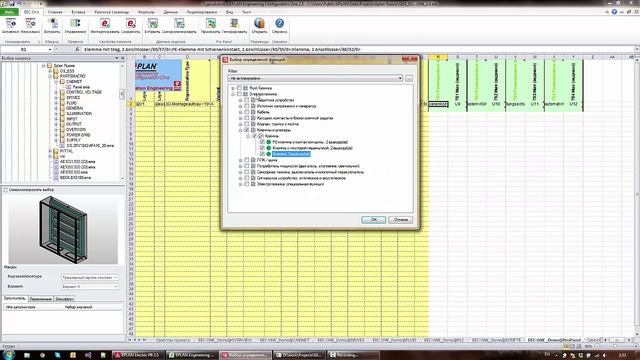Click the Panel.ema file icon in the tree
Screen dimensions: 640x360
(x=69, y=87)
